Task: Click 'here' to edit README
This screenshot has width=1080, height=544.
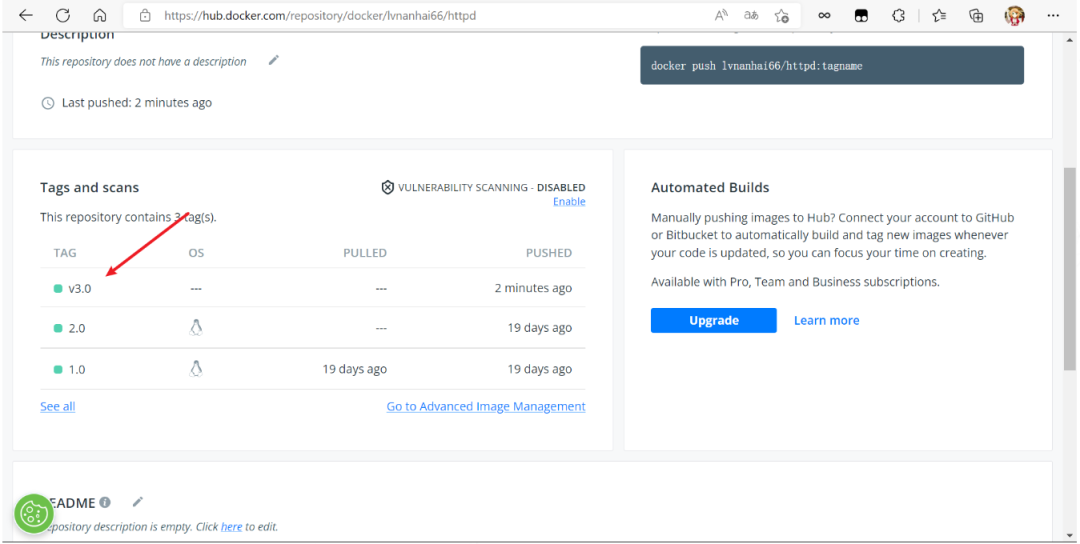Action: pos(231,527)
